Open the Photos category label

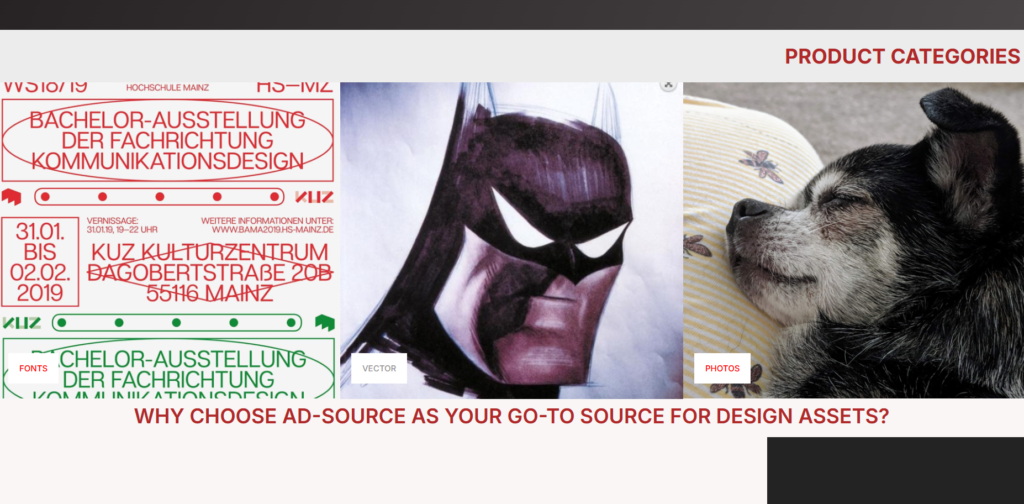tap(722, 368)
